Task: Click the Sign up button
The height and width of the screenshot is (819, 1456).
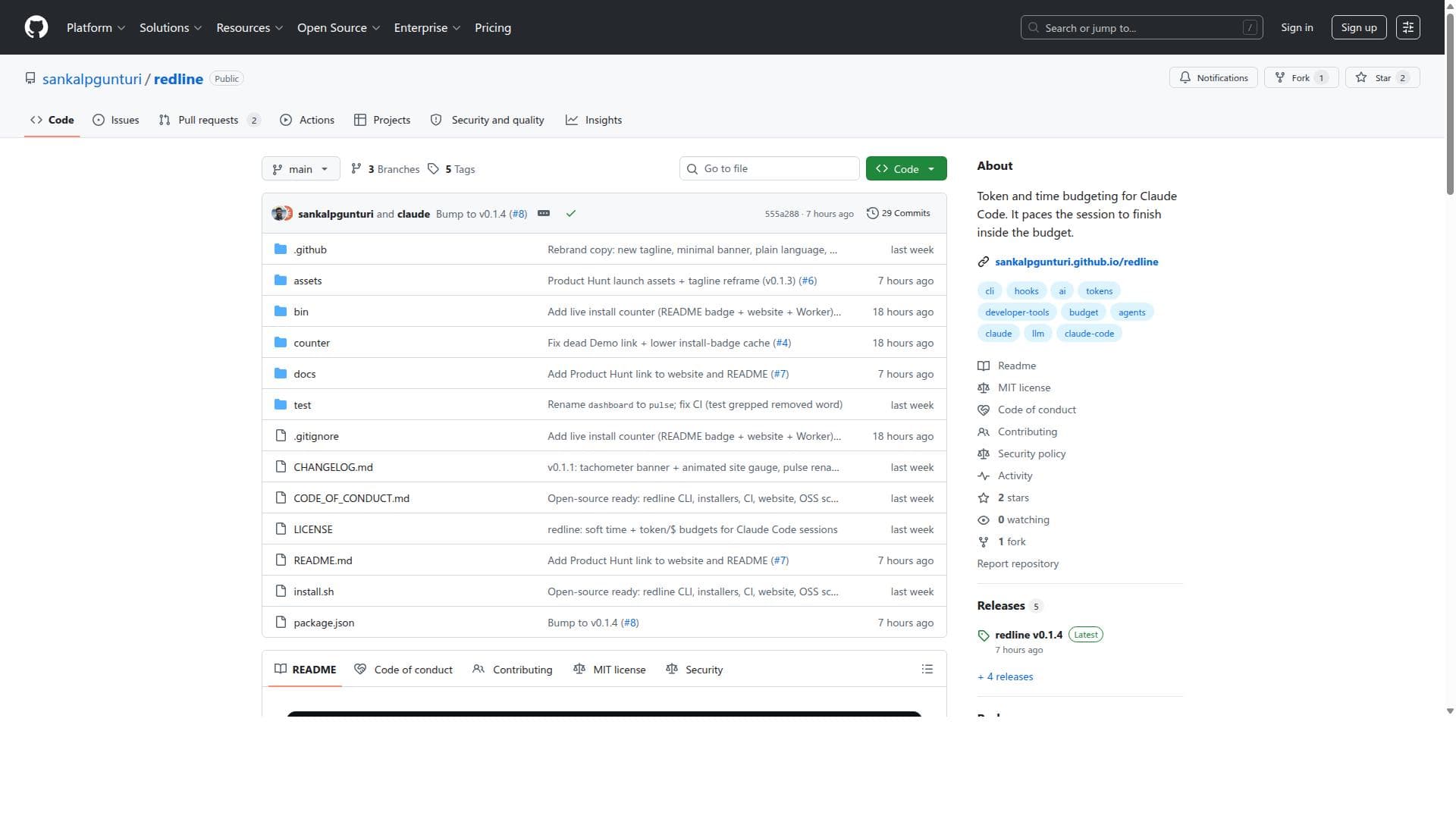Action: pyautogui.click(x=1359, y=27)
